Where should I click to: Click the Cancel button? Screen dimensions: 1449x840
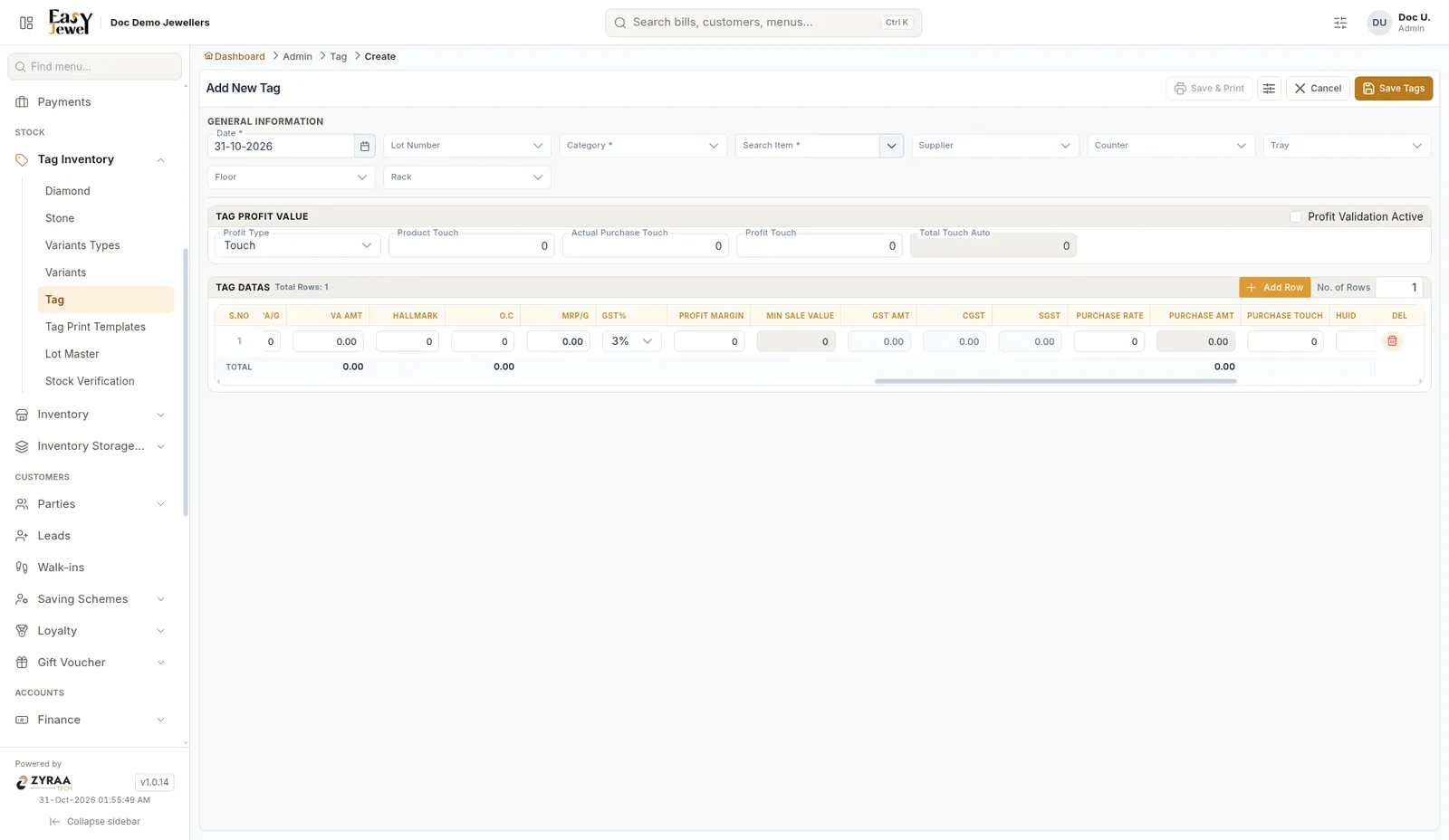[x=1318, y=89]
